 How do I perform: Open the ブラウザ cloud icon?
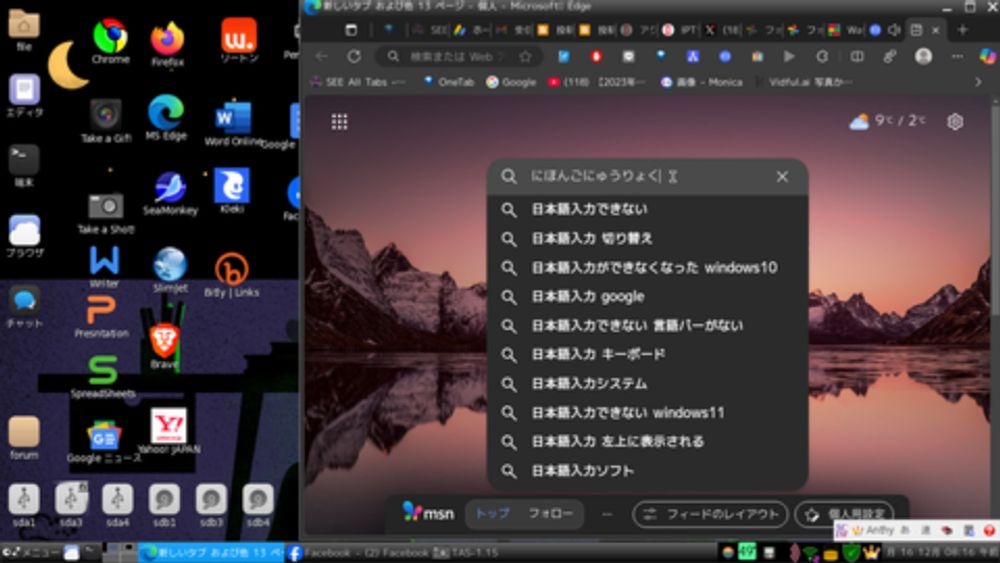point(24,236)
